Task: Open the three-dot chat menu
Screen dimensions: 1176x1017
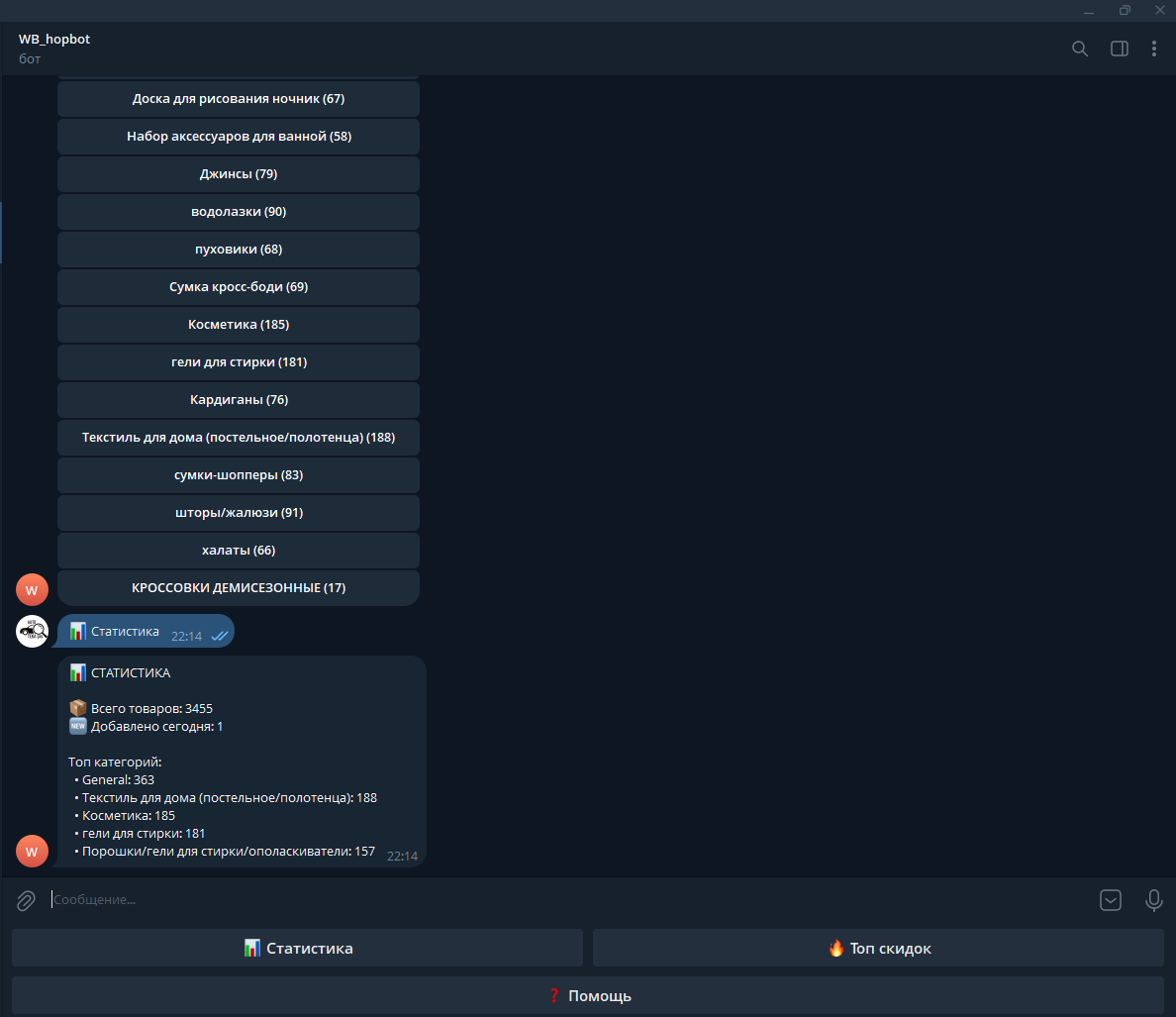Action: (x=1153, y=49)
